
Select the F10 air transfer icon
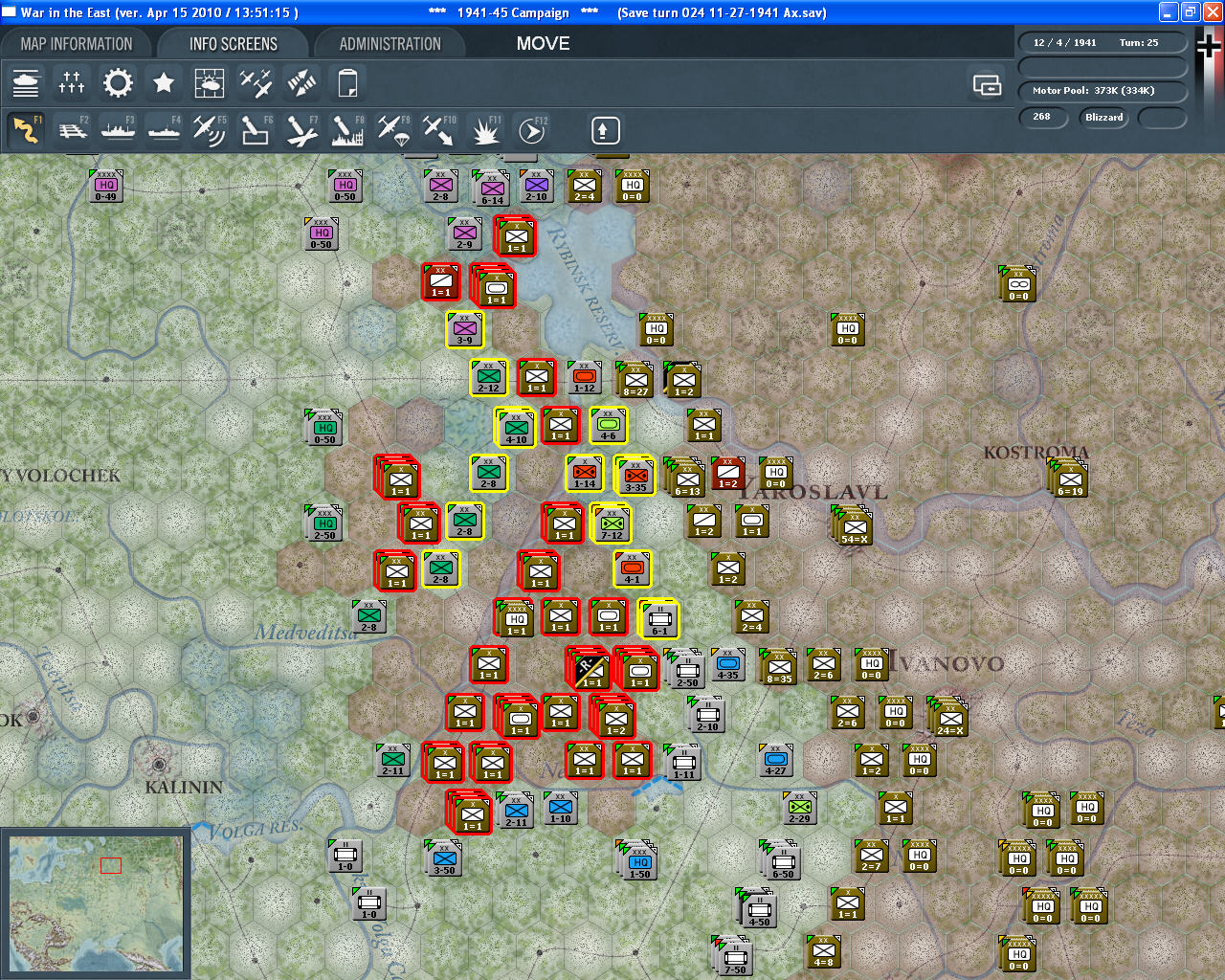click(x=439, y=130)
